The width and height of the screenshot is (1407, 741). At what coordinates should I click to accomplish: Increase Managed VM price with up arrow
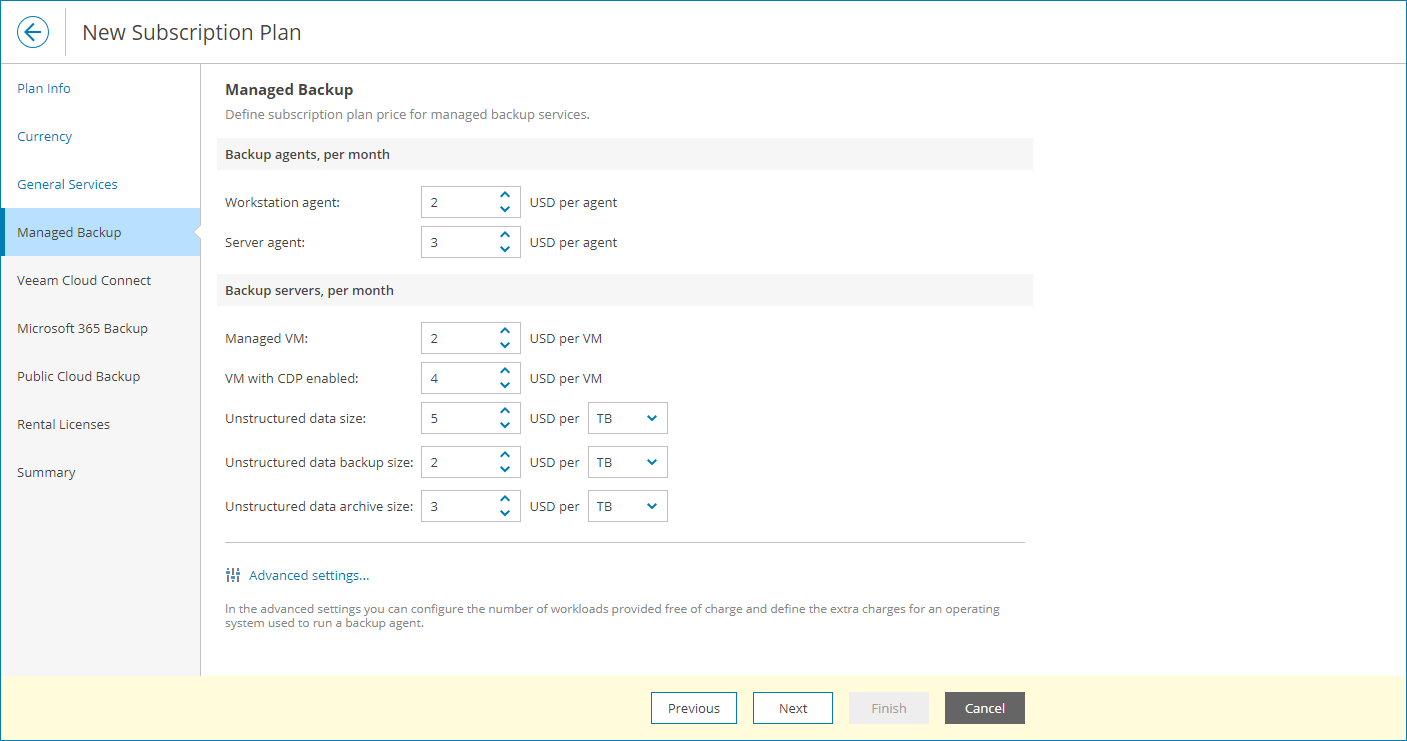click(x=505, y=332)
